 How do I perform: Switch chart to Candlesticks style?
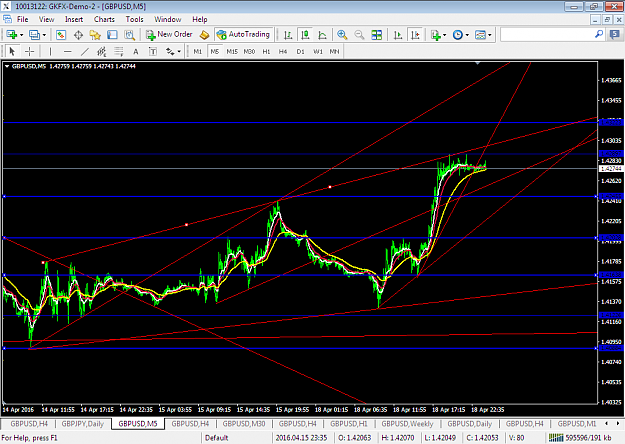pyautogui.click(x=305, y=35)
